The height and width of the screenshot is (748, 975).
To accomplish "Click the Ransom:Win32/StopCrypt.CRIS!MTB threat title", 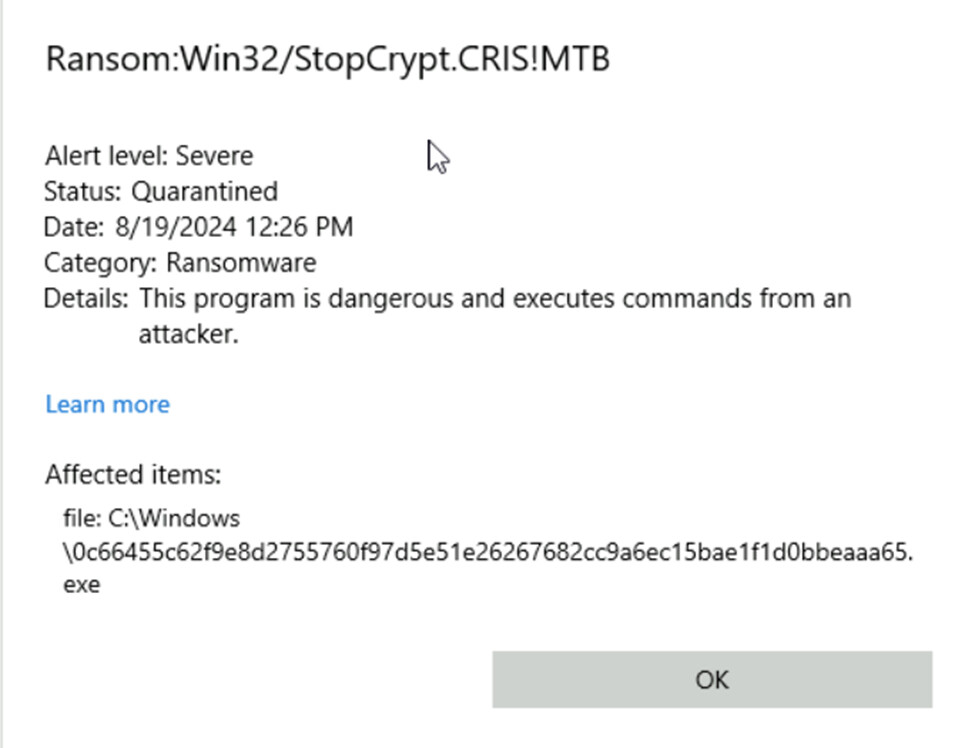I will (x=328, y=59).
